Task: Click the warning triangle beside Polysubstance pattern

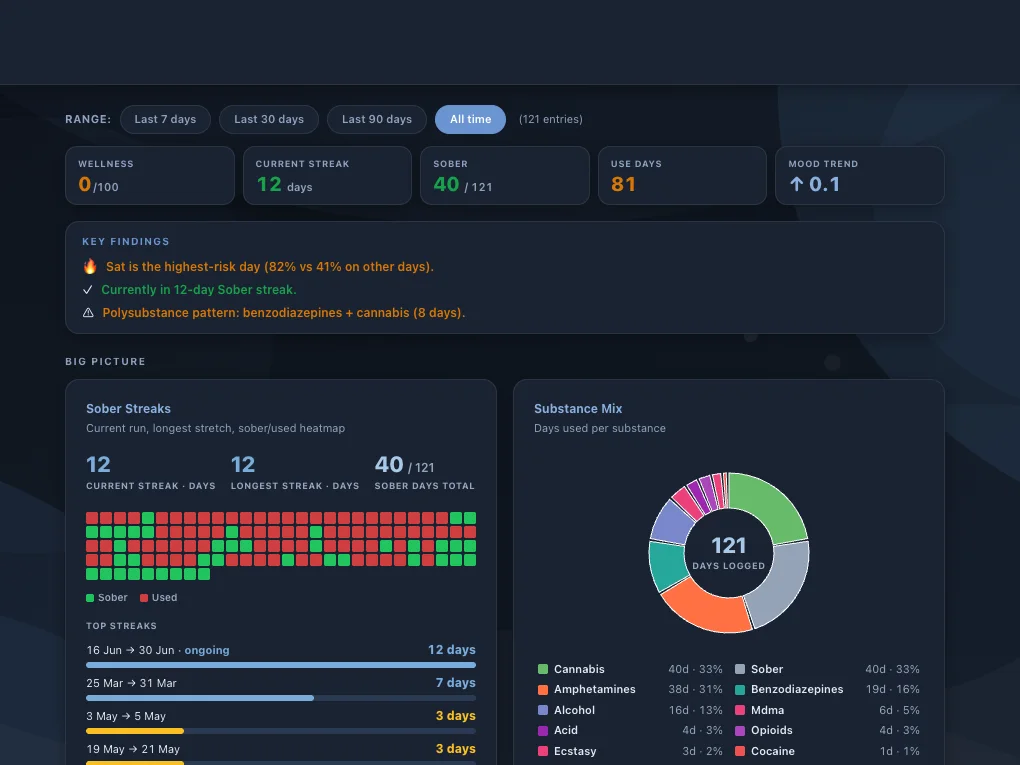Action: pos(88,313)
